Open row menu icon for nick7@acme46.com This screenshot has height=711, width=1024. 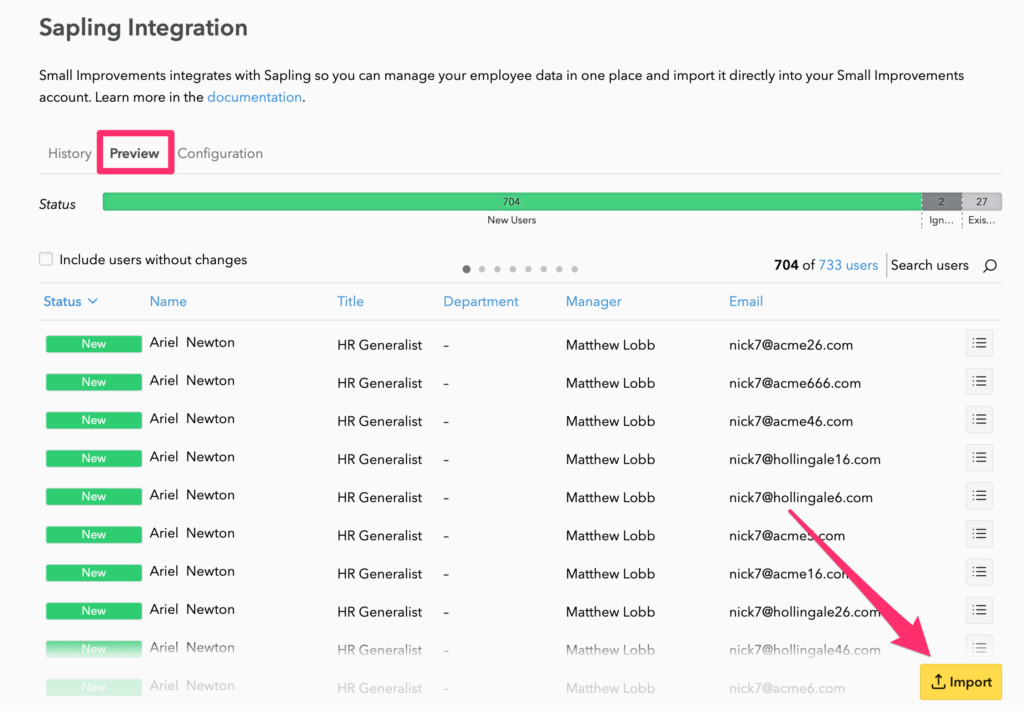[979, 420]
